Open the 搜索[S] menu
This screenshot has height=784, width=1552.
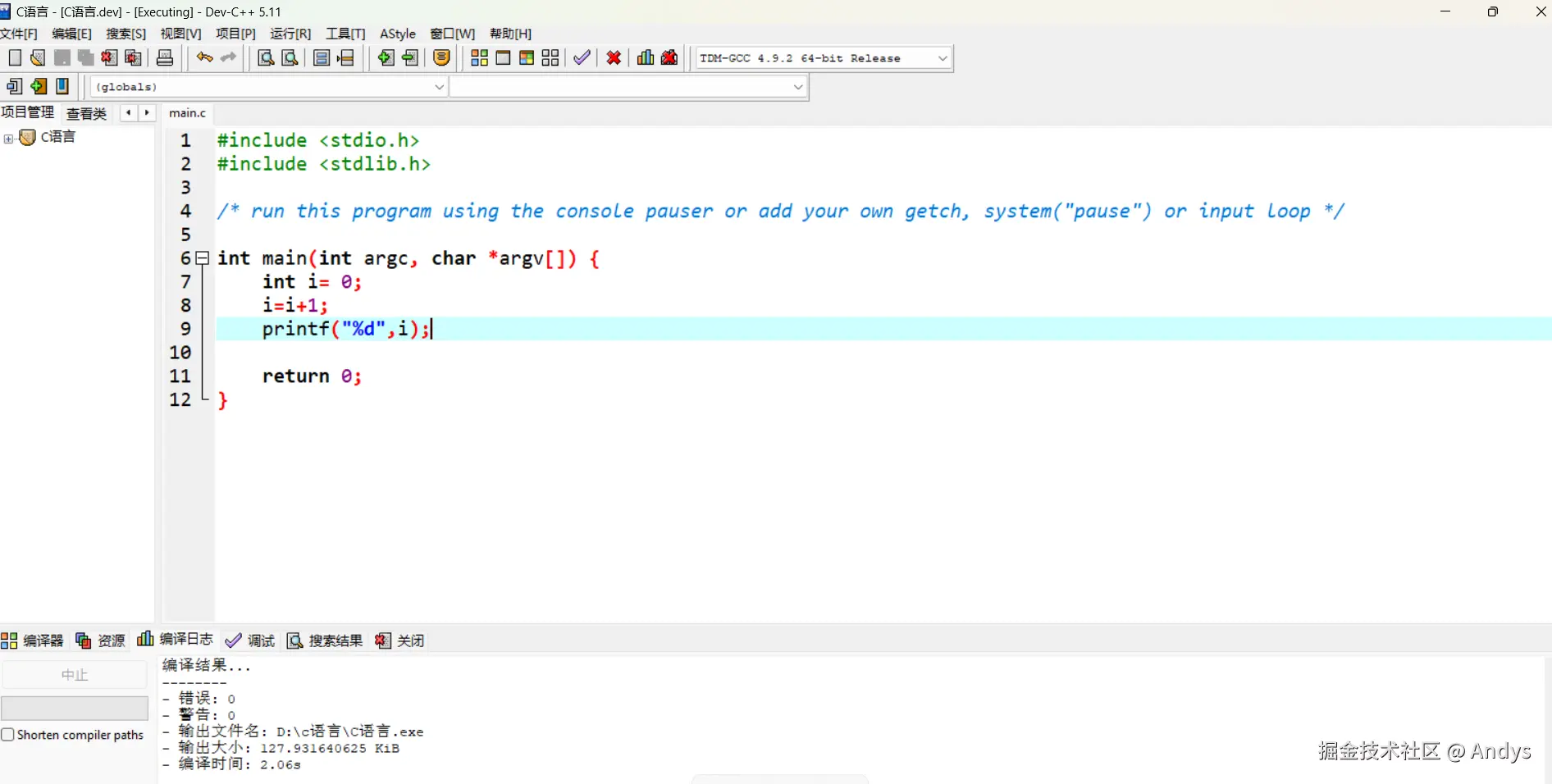click(x=126, y=34)
